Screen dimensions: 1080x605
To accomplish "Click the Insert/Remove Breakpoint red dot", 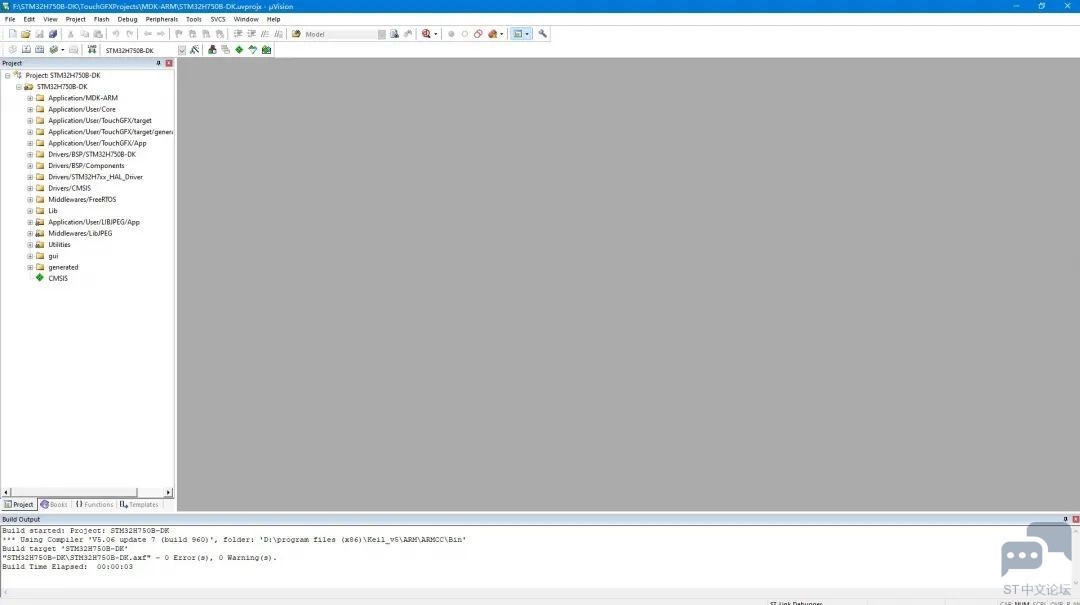I will click(451, 34).
